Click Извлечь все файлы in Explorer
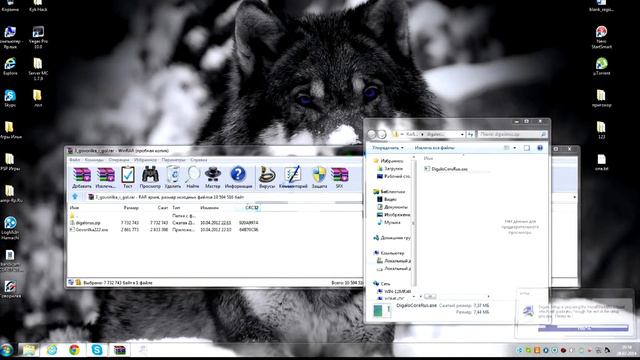640x360 pixels. coord(435,148)
